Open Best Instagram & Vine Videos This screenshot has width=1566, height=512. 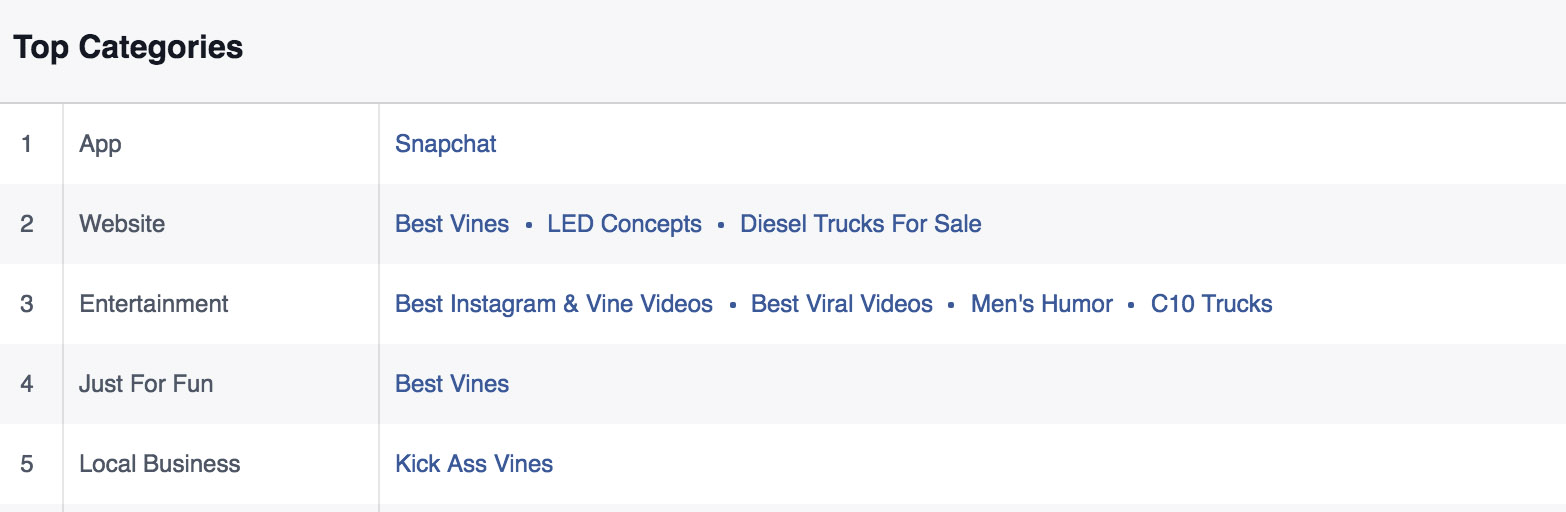tap(554, 304)
